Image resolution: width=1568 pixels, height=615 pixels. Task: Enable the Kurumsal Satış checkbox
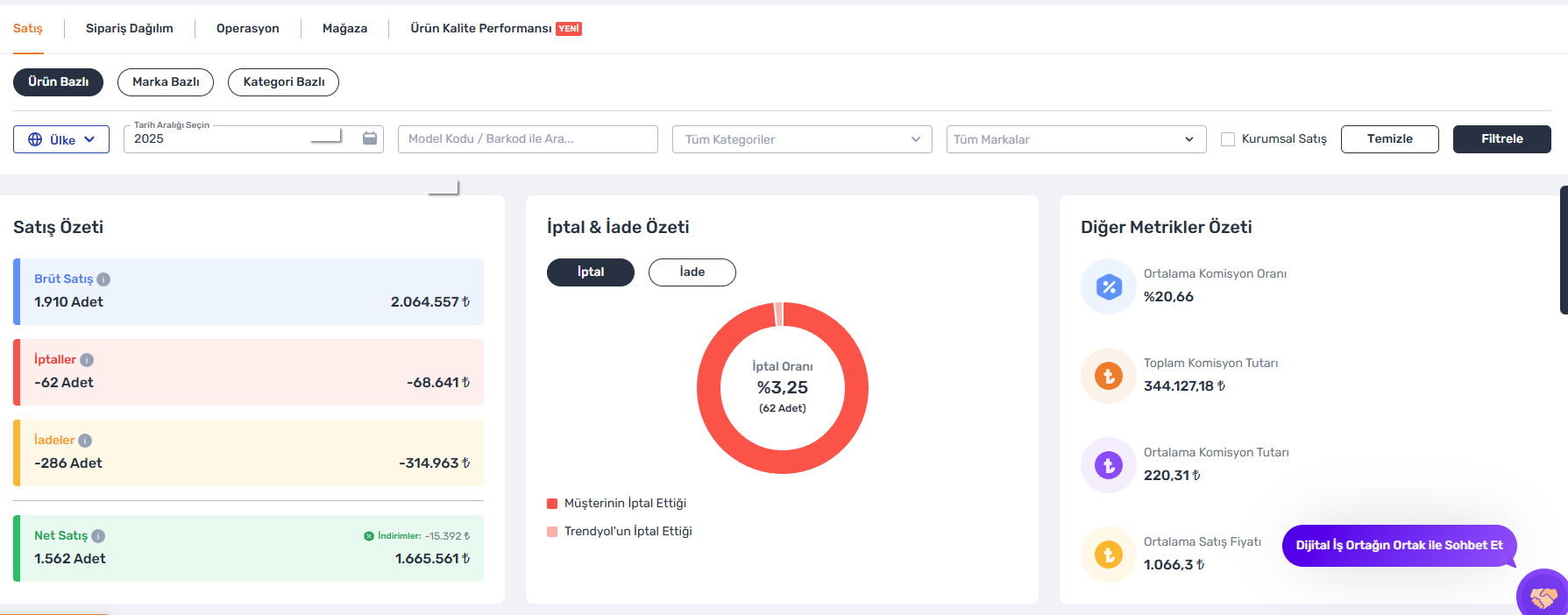point(1228,139)
